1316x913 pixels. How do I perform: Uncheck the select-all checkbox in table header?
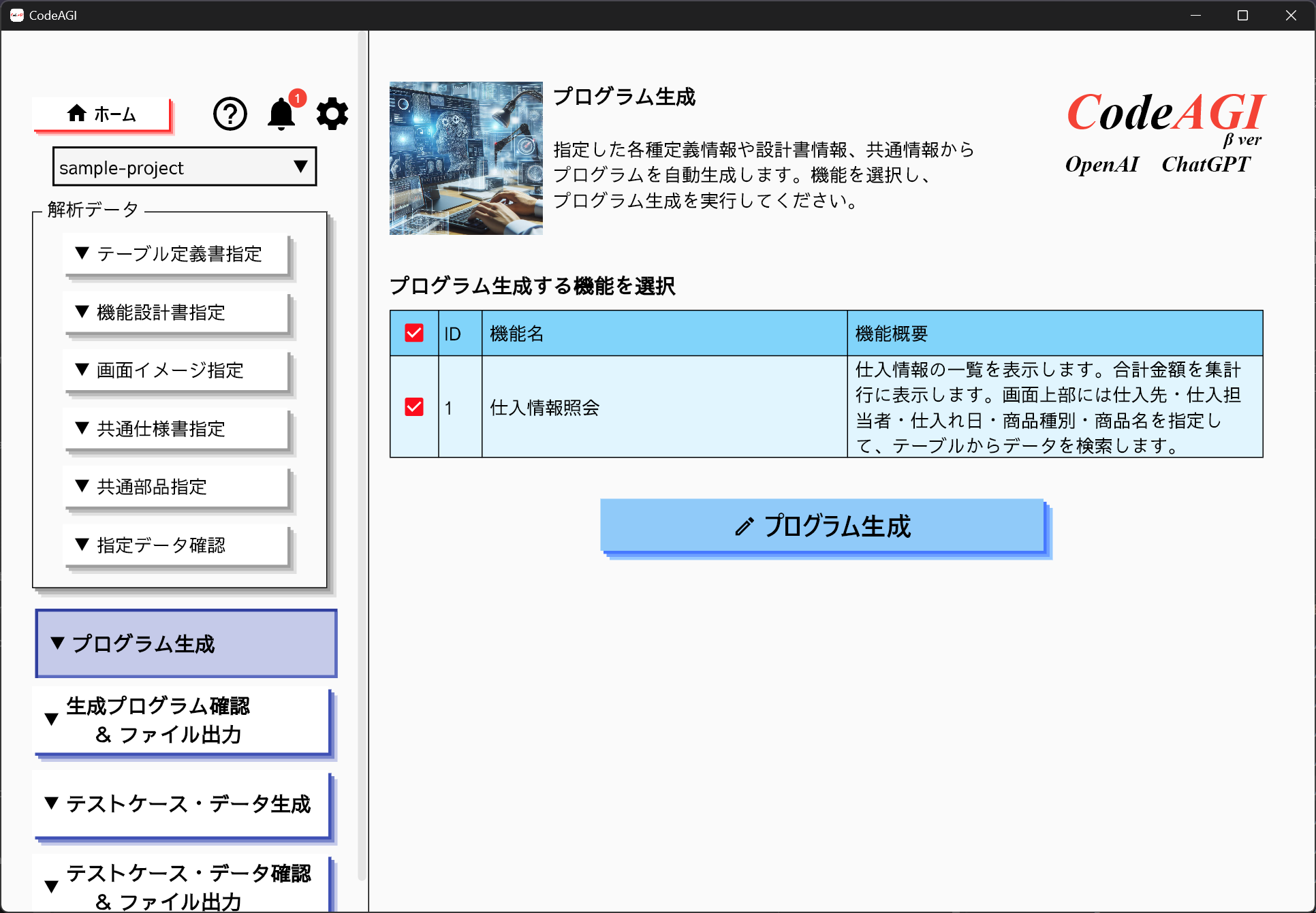(413, 333)
